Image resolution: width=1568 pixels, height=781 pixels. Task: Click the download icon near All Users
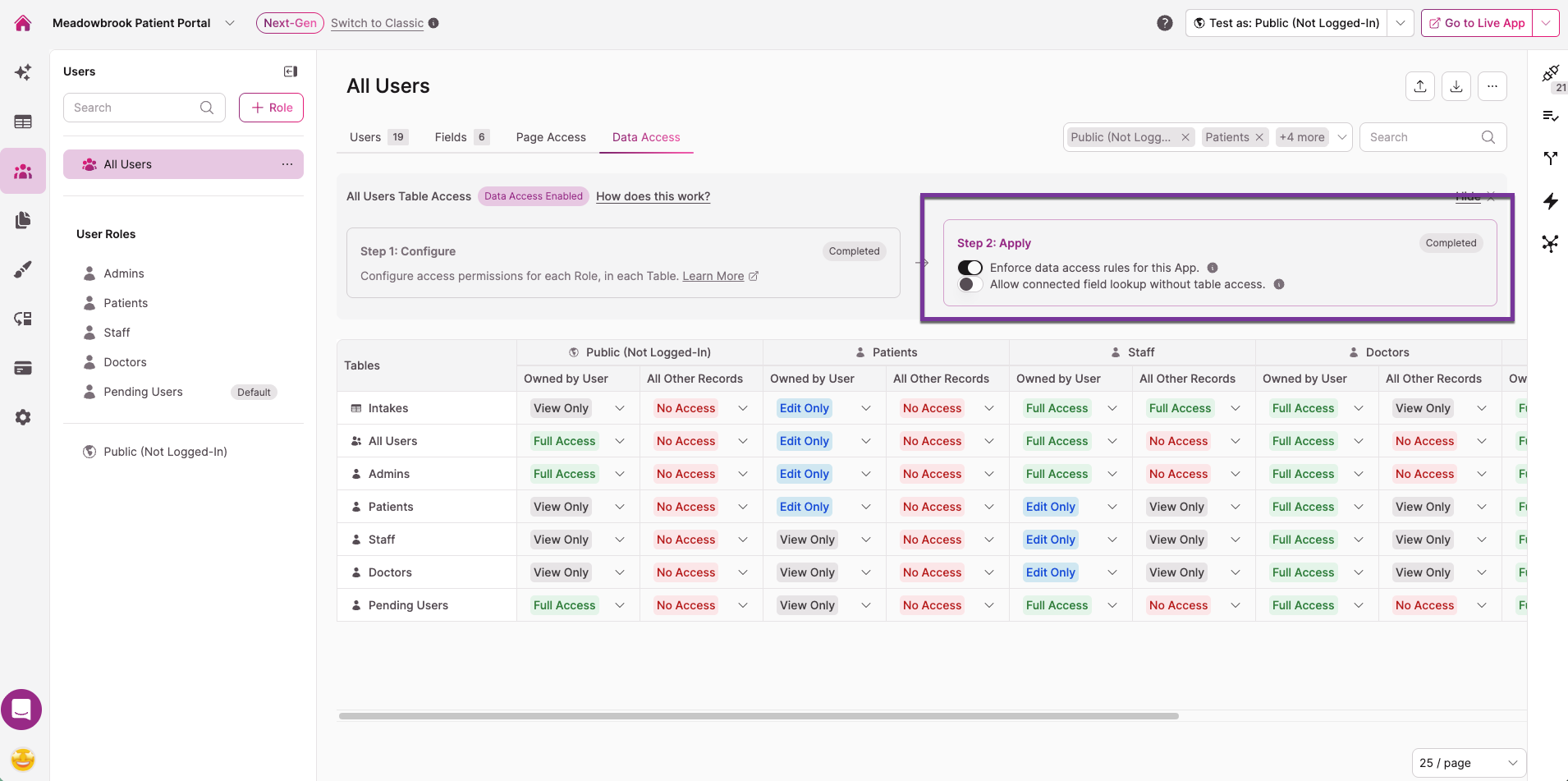tap(1456, 86)
